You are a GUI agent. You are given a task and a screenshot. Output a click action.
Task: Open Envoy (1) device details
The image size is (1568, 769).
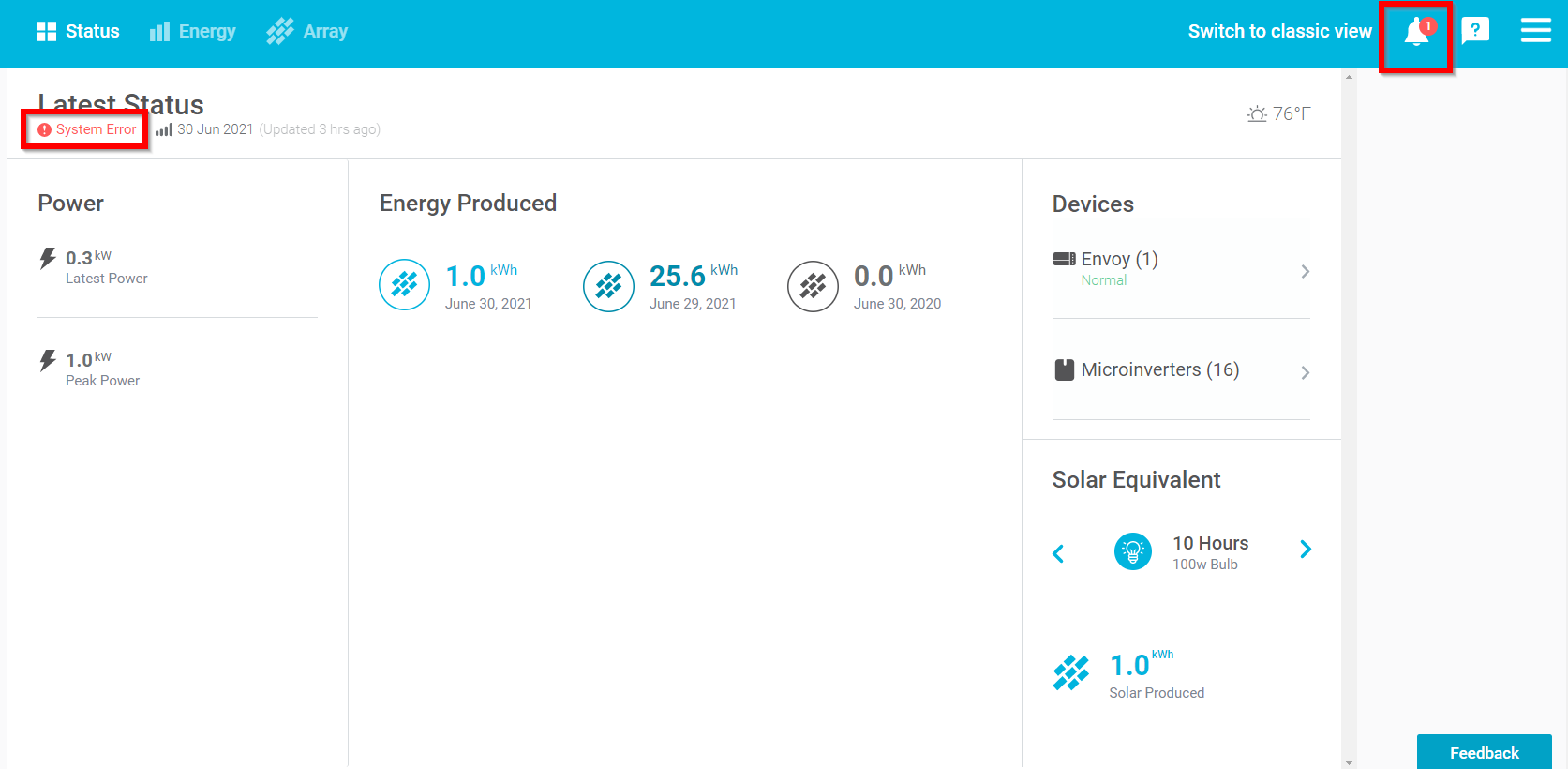1182,270
